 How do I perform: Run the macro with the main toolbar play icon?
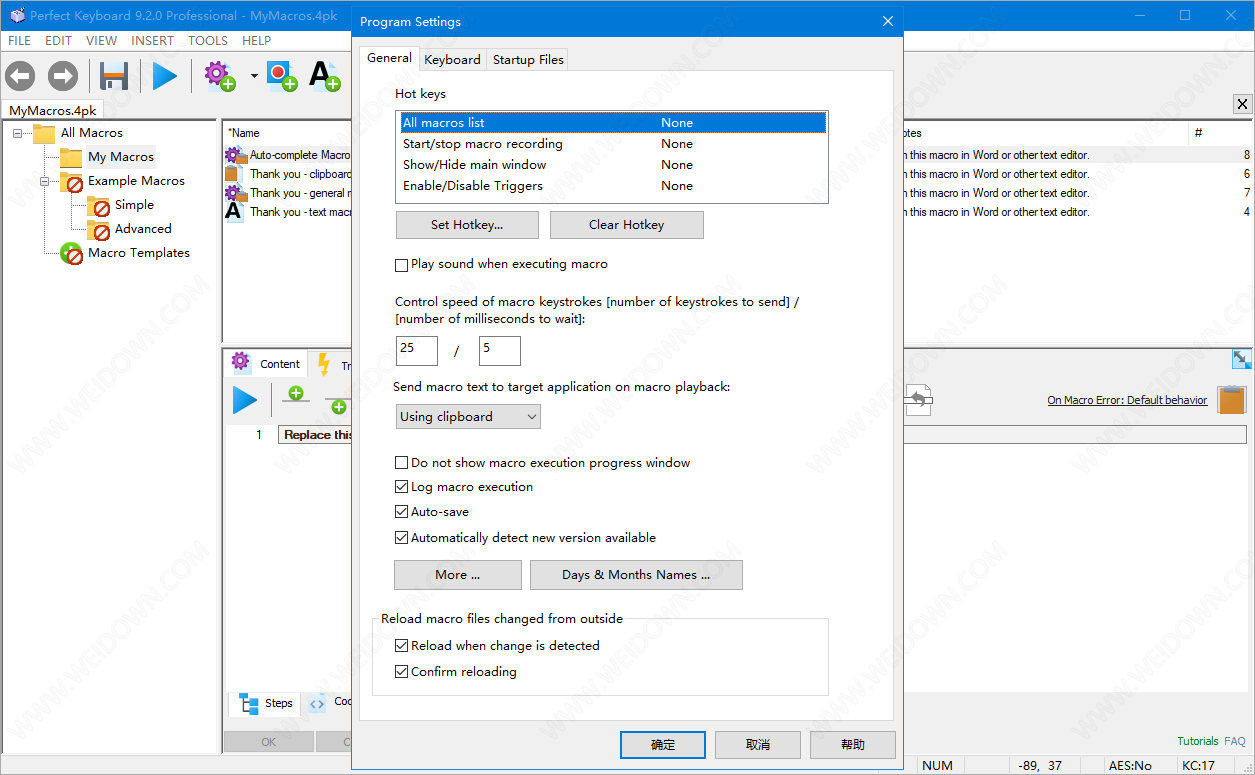point(165,76)
